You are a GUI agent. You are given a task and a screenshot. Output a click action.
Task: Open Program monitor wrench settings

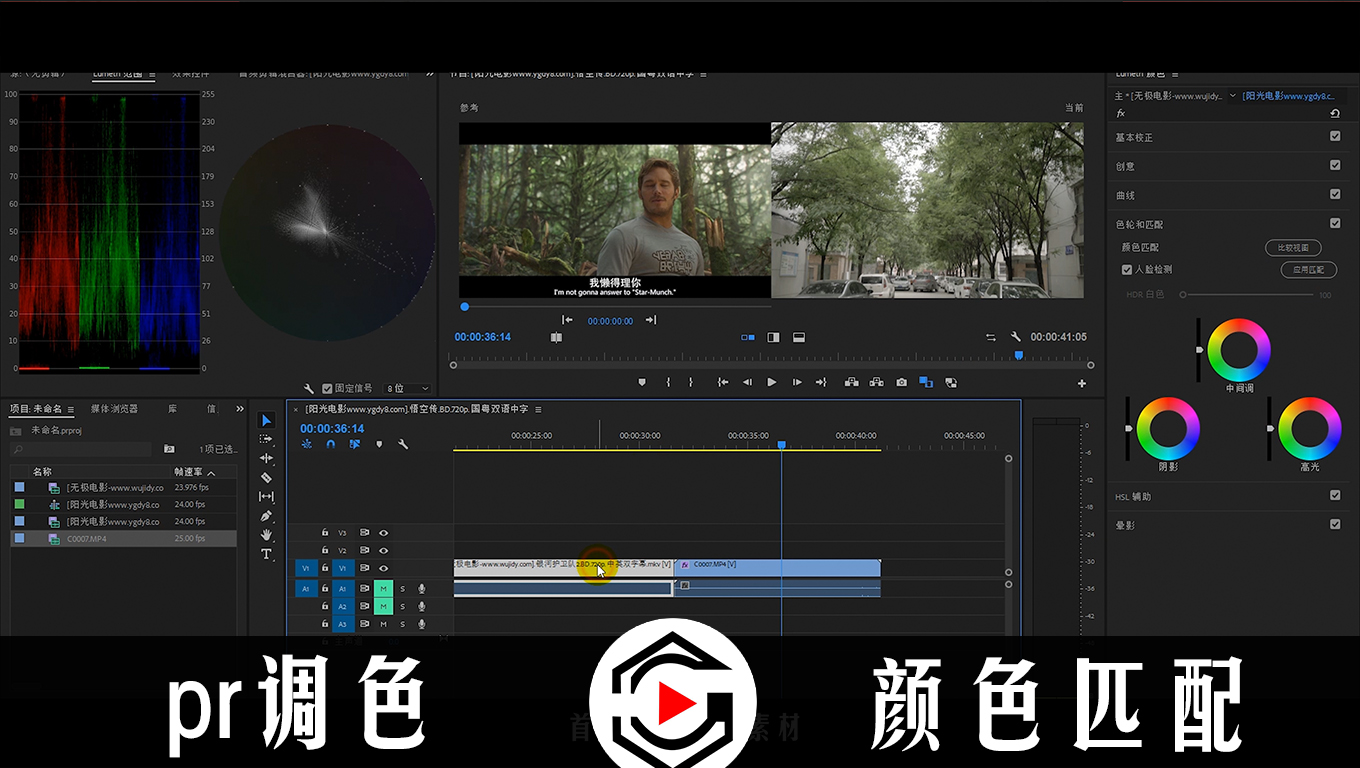[x=1016, y=338]
